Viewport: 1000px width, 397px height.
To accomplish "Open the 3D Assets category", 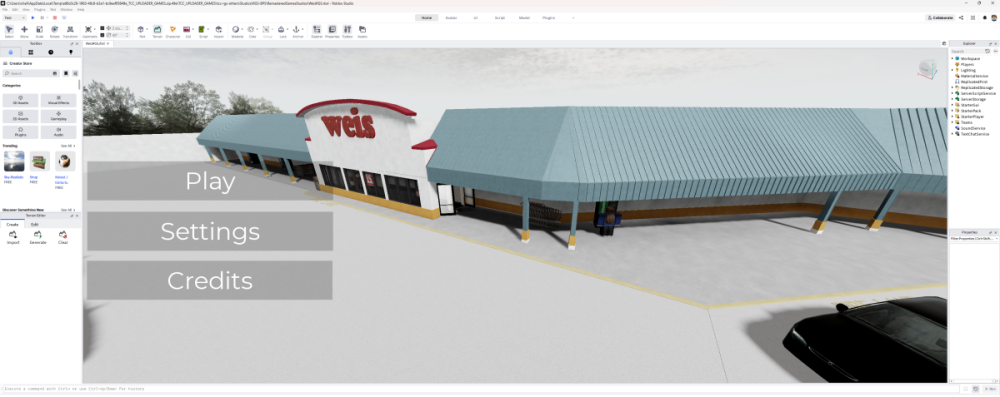I will tap(20, 100).
